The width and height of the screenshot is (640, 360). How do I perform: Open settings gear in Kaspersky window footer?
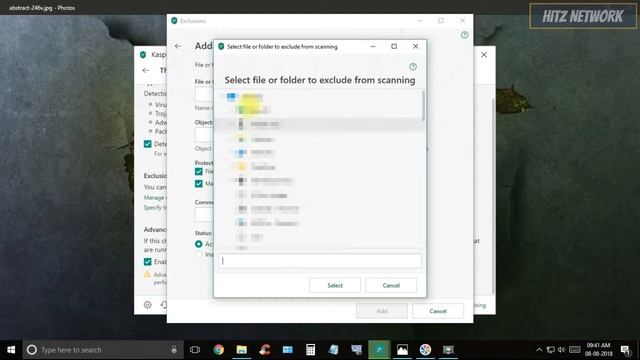(148, 305)
